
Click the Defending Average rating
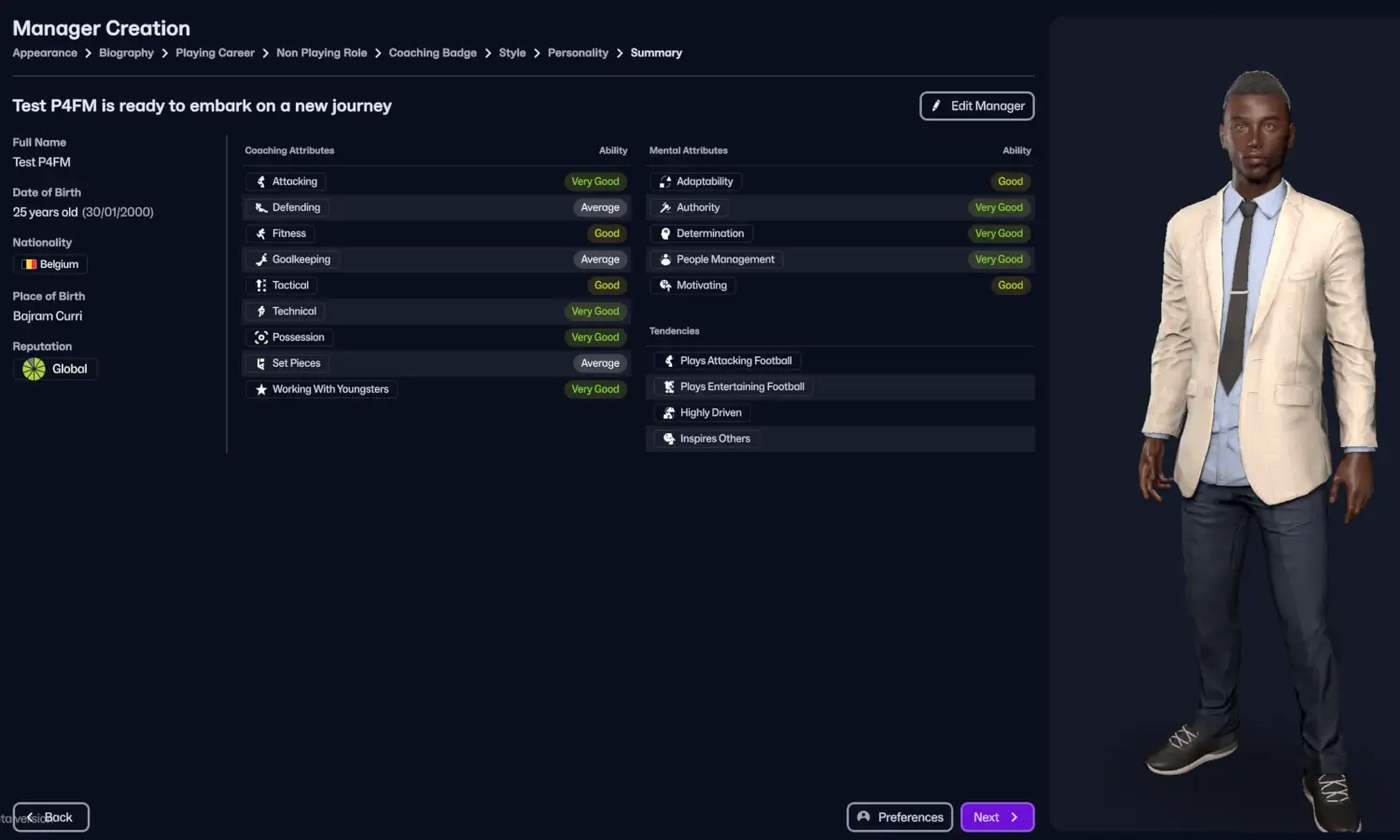(600, 208)
